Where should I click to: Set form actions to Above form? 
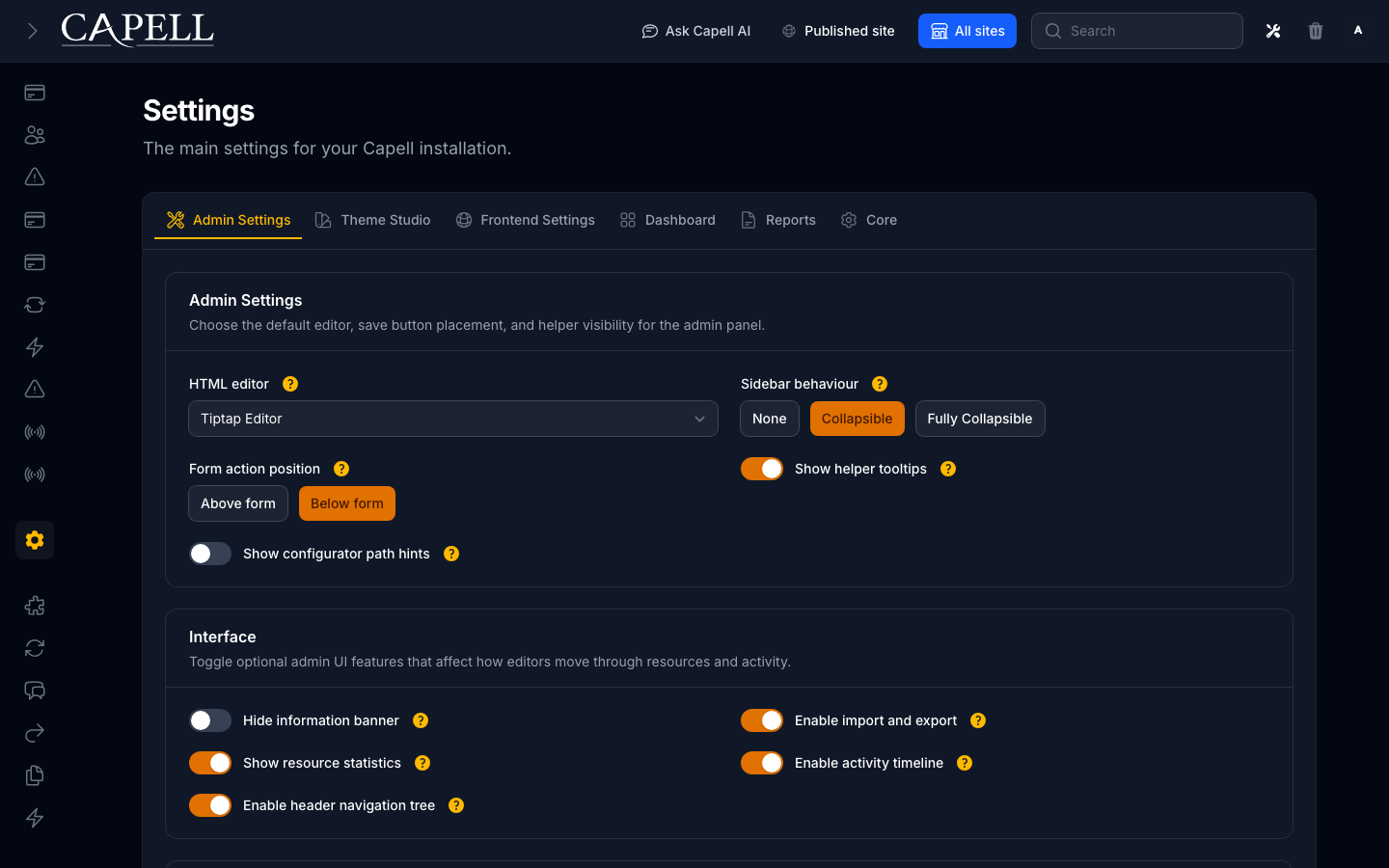[238, 503]
